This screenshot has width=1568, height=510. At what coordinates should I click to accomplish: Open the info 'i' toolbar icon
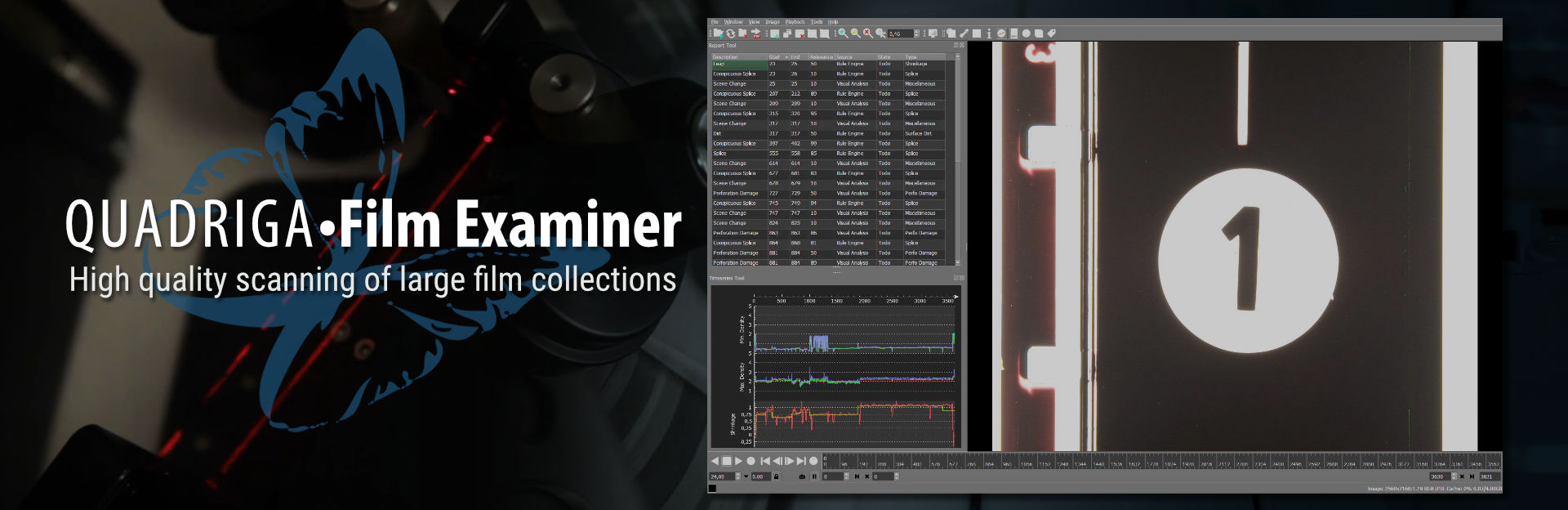coord(989,34)
